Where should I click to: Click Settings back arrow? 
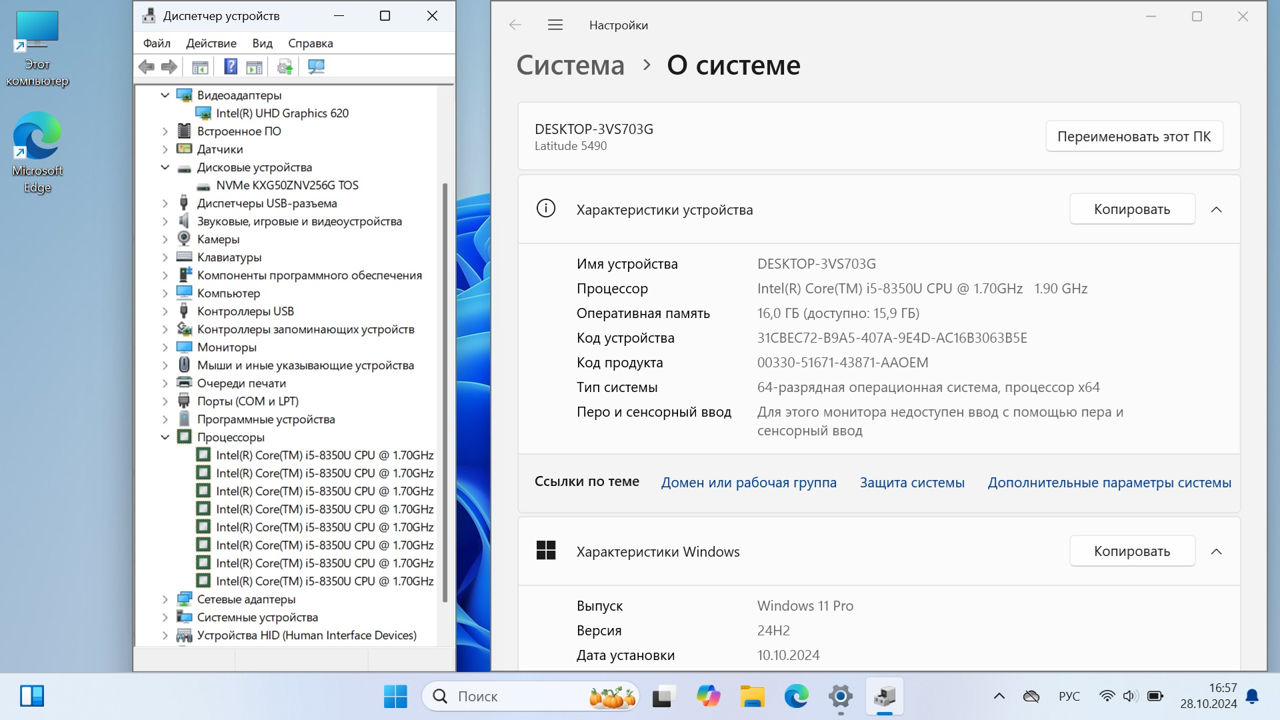pos(515,25)
